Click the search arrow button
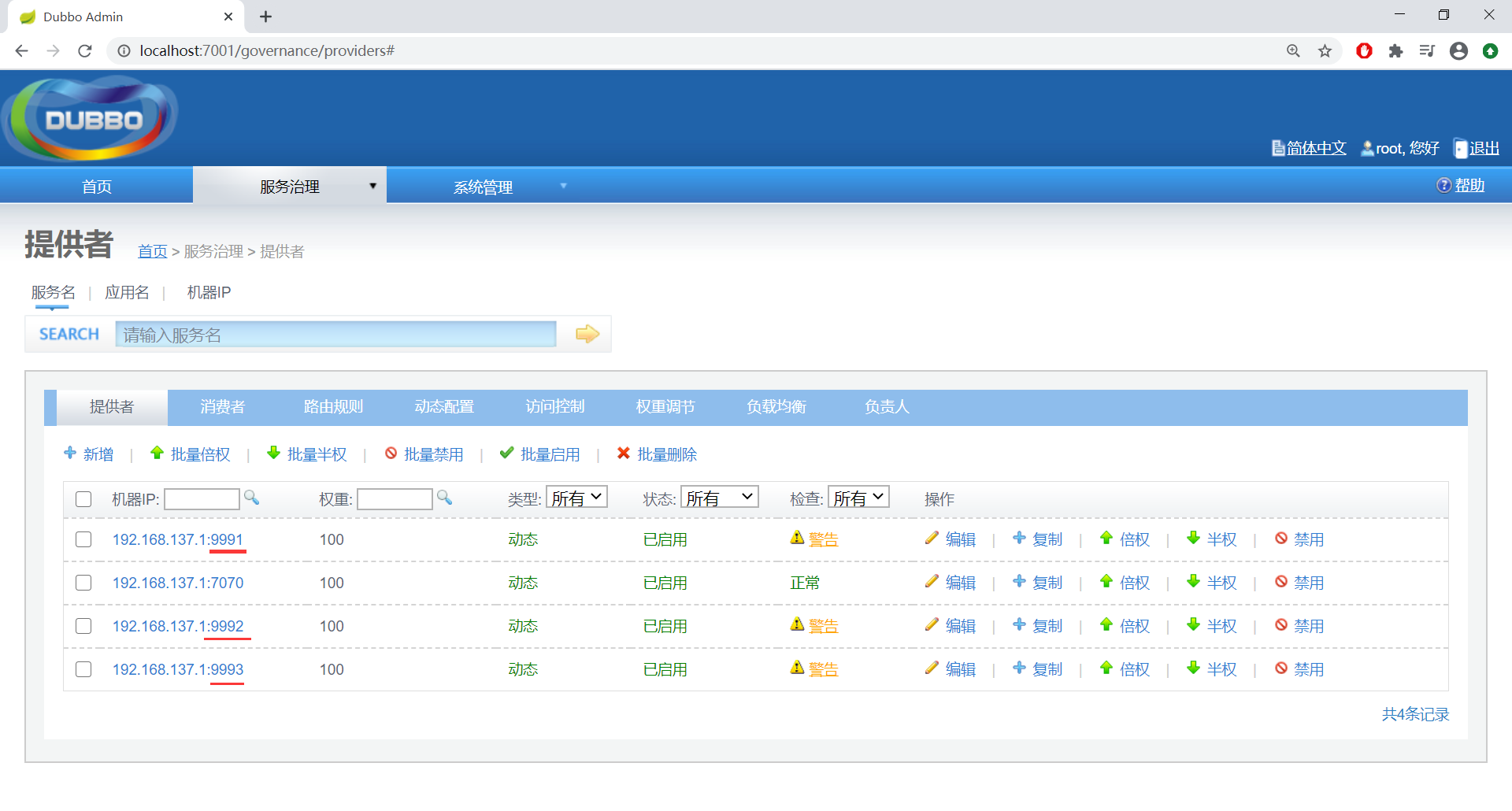This screenshot has width=1512, height=811. coord(587,334)
